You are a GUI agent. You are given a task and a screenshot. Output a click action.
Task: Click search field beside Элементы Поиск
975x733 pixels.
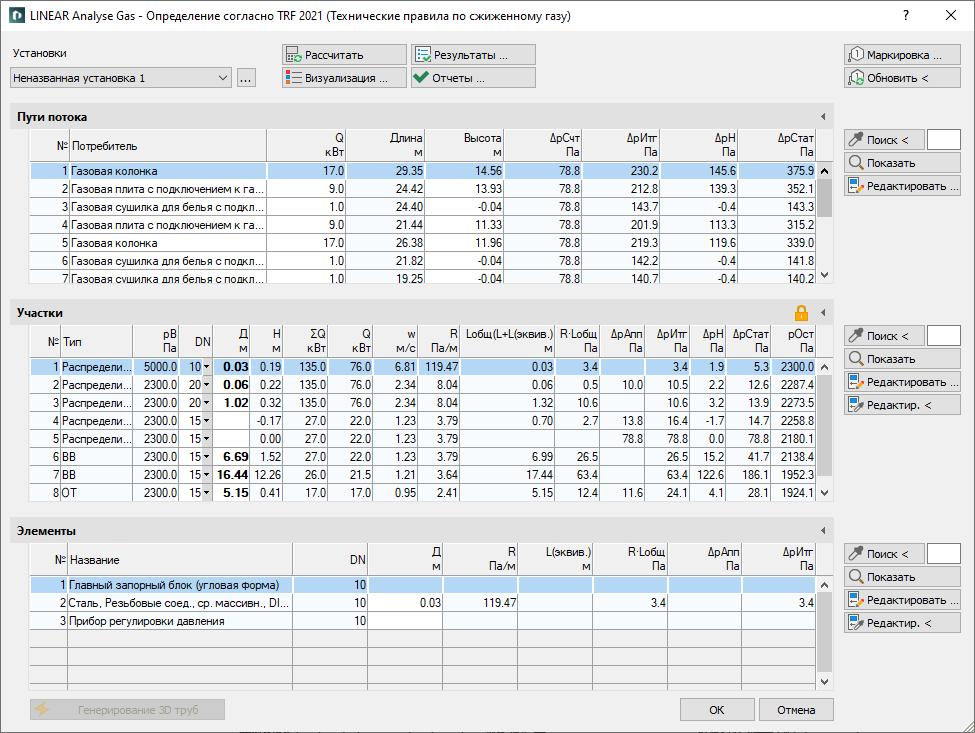[x=944, y=554]
